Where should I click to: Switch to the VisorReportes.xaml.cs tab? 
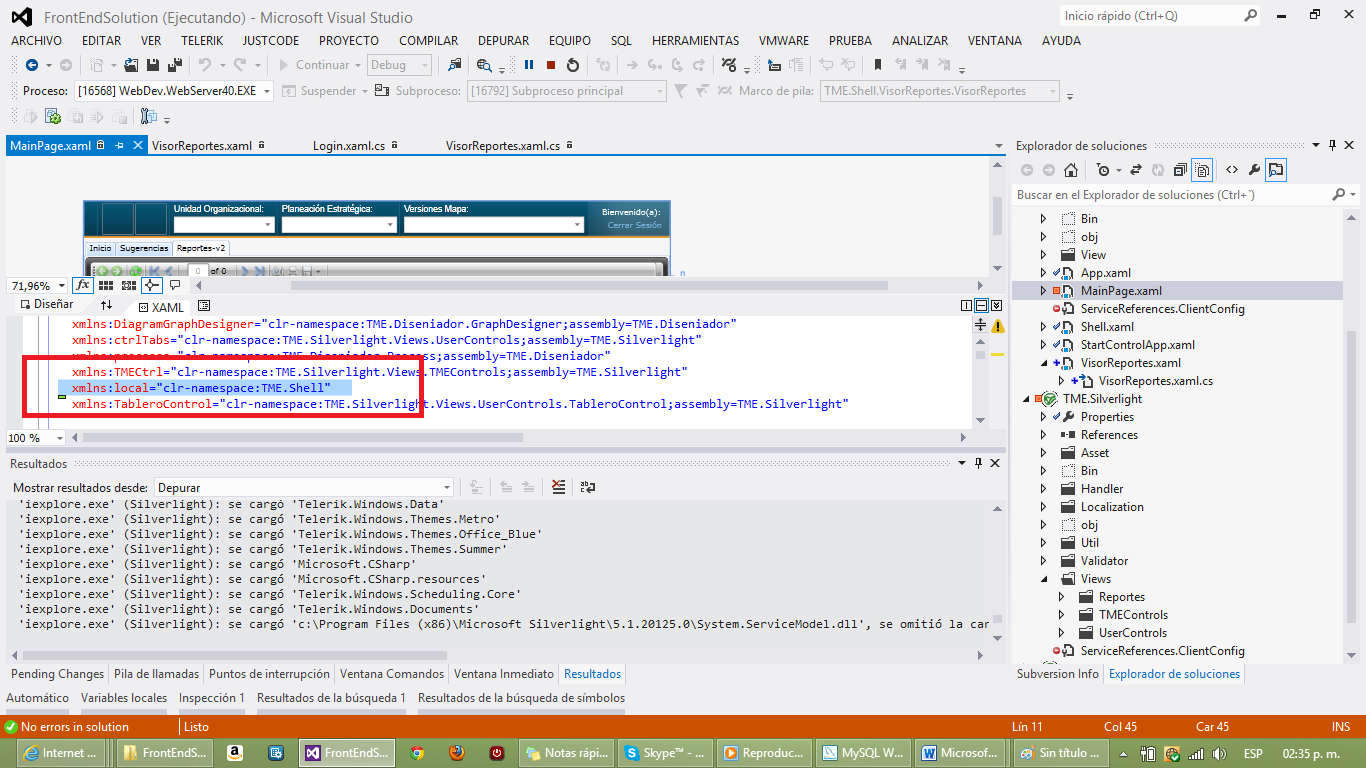[x=502, y=146]
